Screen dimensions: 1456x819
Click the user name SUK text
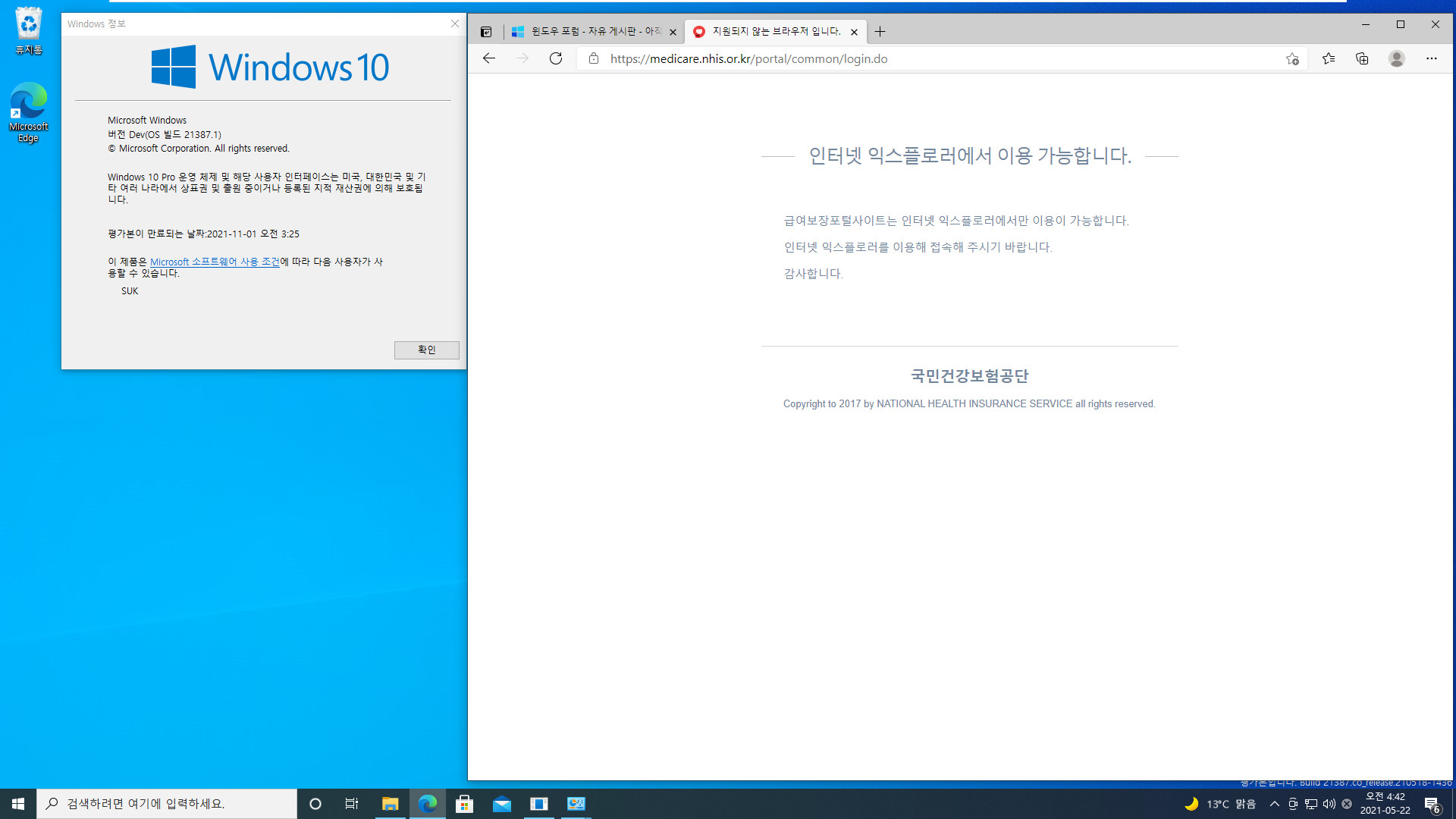(x=130, y=291)
